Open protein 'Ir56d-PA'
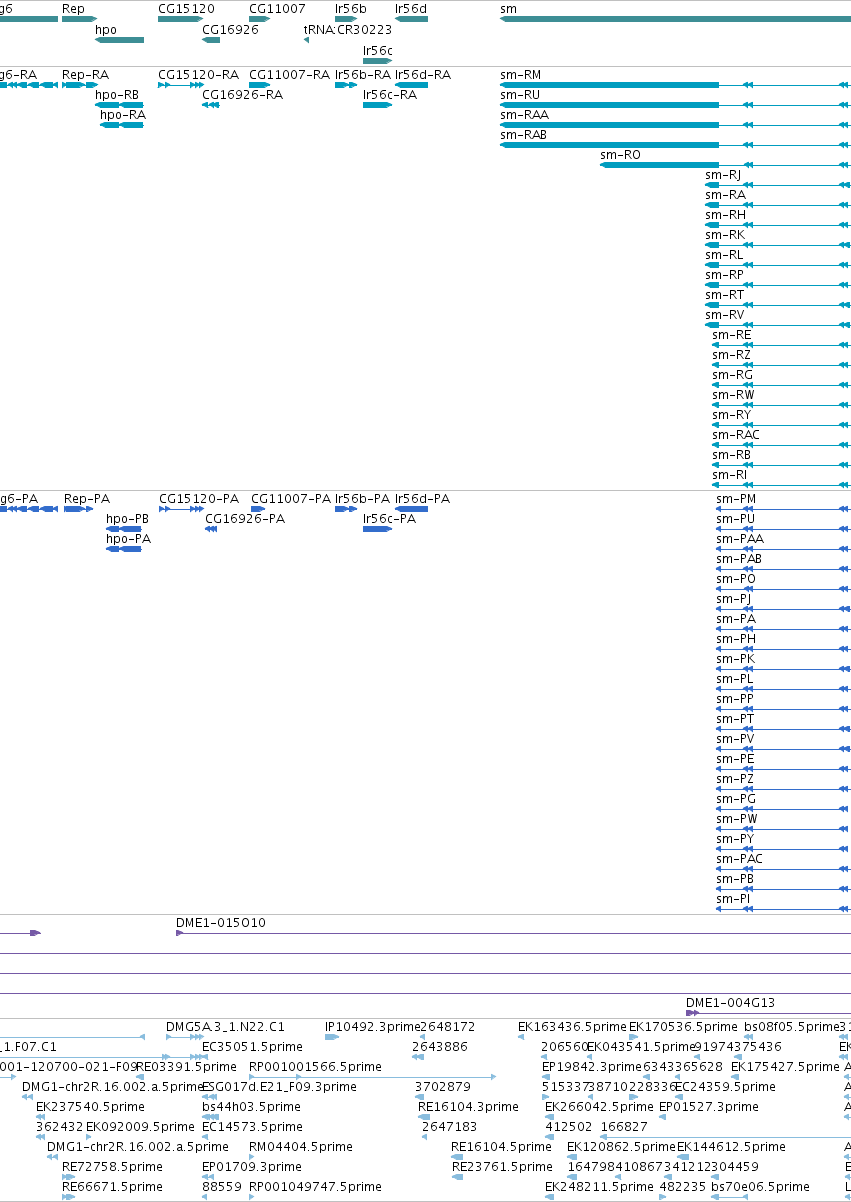The height and width of the screenshot is (1202, 851). click(x=422, y=498)
